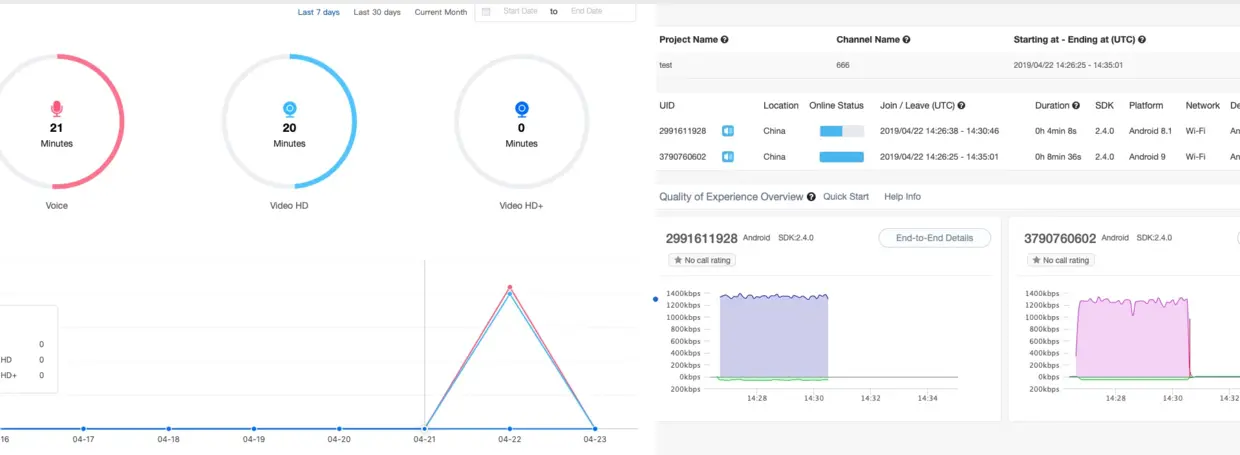Open the Help Info link
1240x455 pixels.
click(903, 197)
